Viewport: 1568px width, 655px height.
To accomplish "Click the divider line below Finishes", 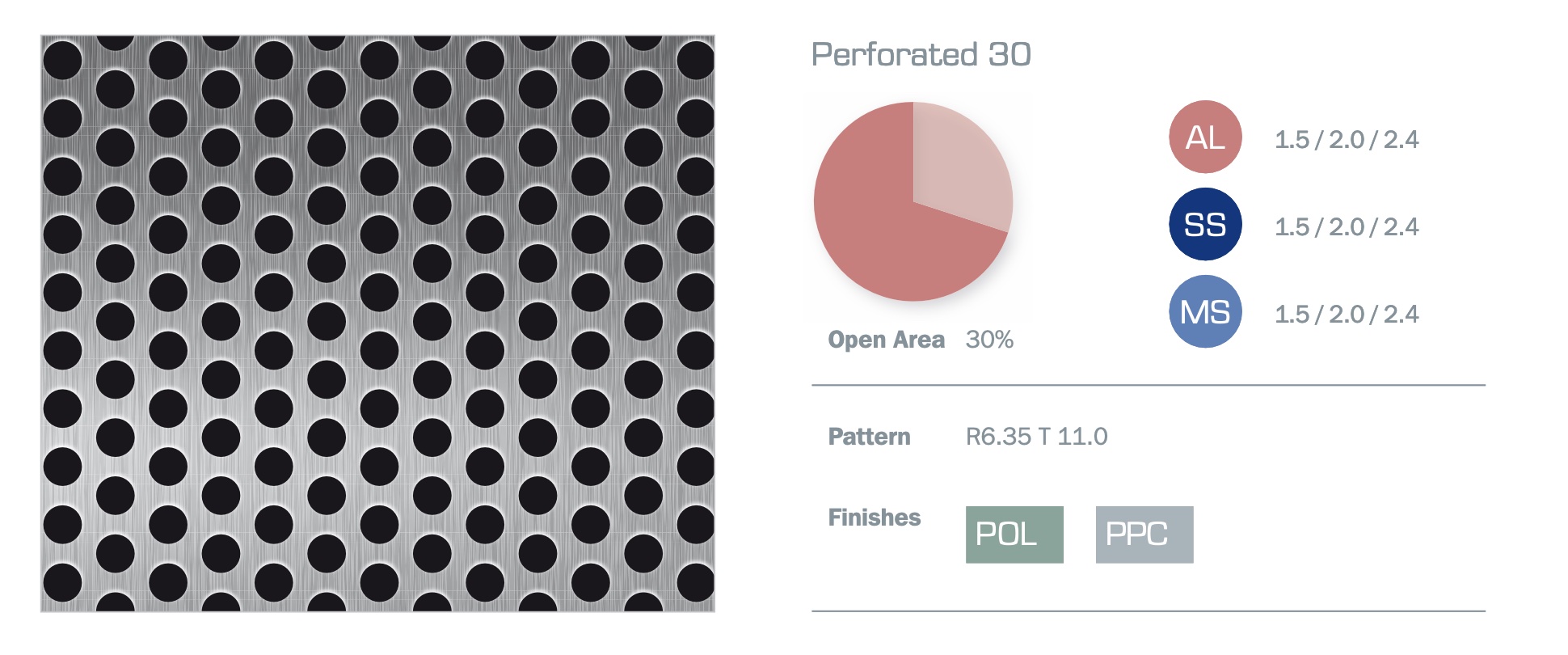I will click(x=1149, y=611).
